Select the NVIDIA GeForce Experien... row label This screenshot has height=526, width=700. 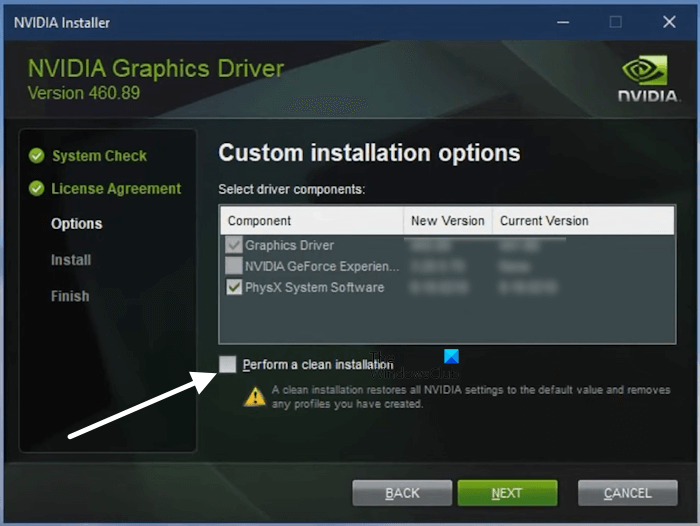pos(322,266)
